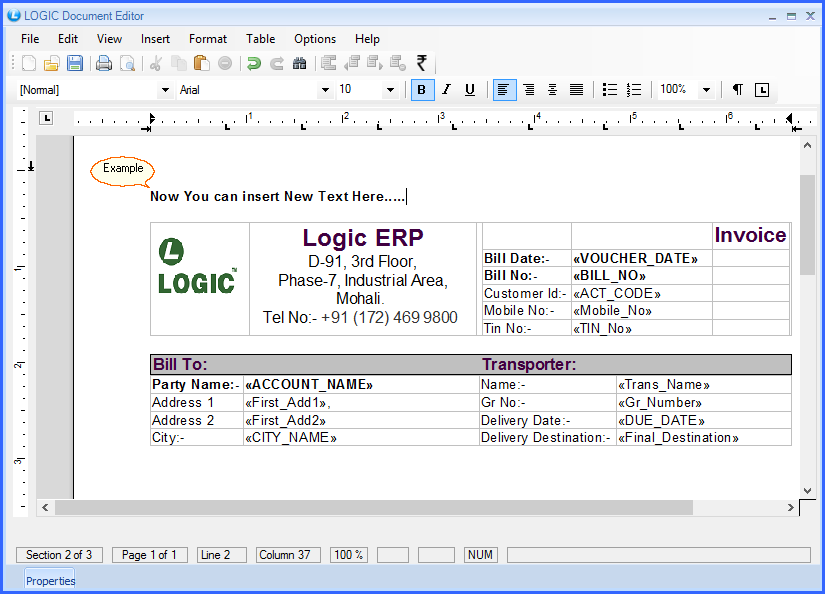The width and height of the screenshot is (825, 594).
Task: Click the open folder toolbar icon
Action: point(52,63)
